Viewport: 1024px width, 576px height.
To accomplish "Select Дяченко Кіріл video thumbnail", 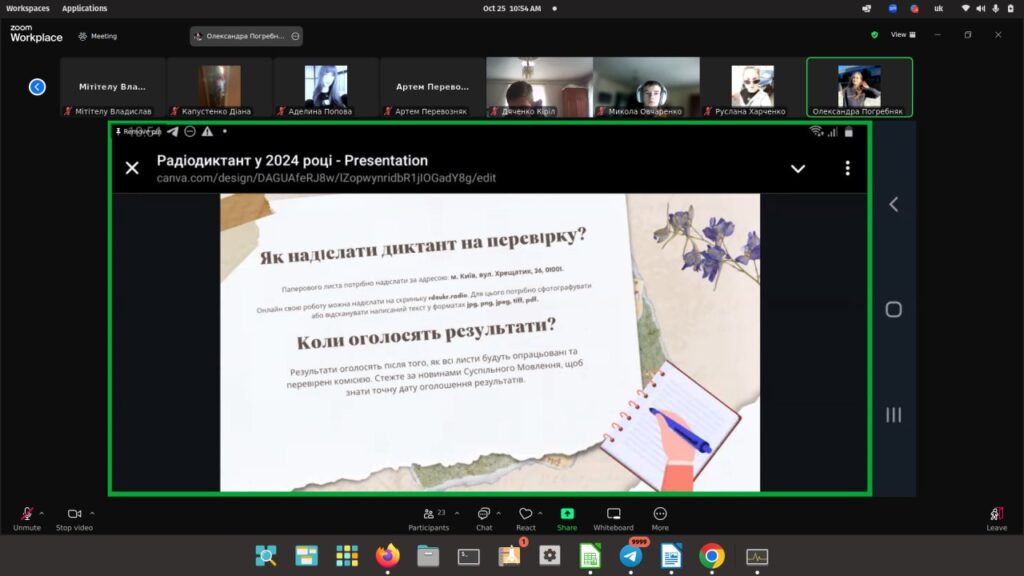I will click(x=539, y=87).
